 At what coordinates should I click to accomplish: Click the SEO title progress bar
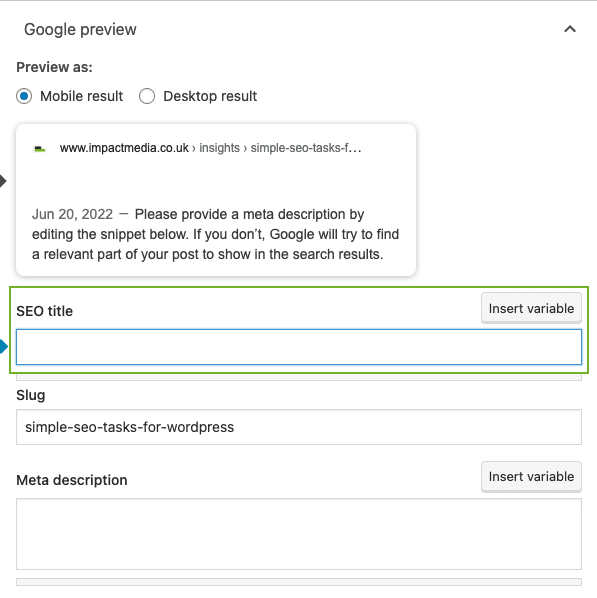299,378
